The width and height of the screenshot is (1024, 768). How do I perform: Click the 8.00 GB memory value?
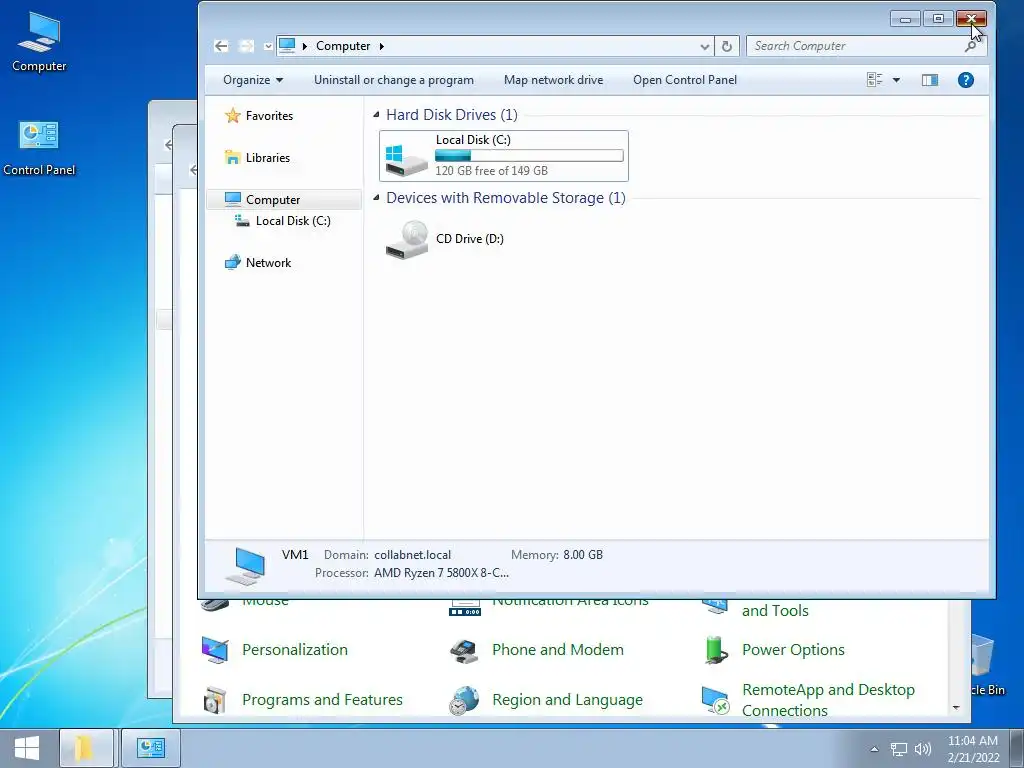583,554
